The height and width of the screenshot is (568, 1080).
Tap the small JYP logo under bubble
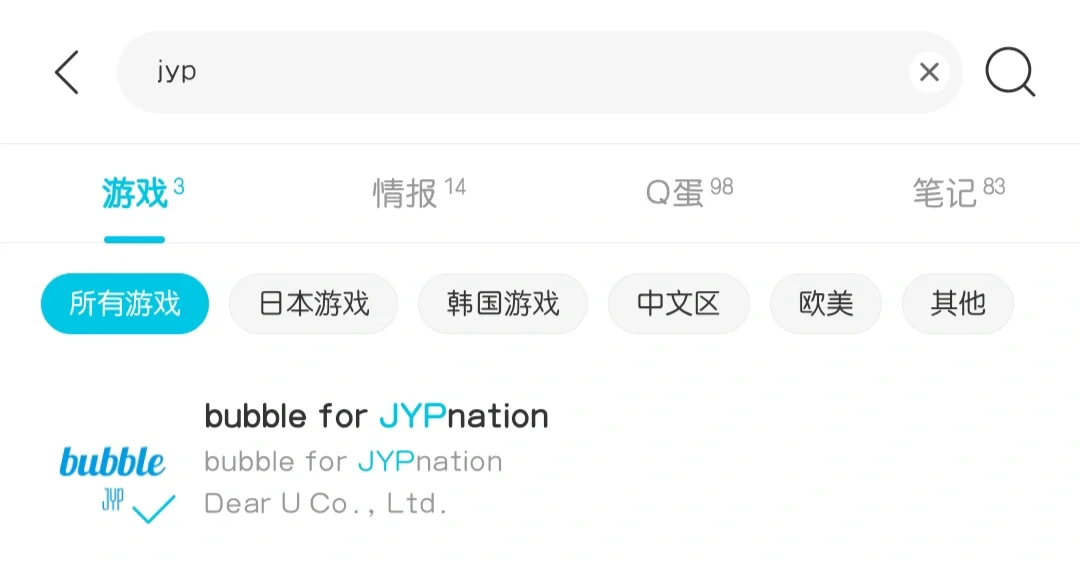tap(112, 502)
